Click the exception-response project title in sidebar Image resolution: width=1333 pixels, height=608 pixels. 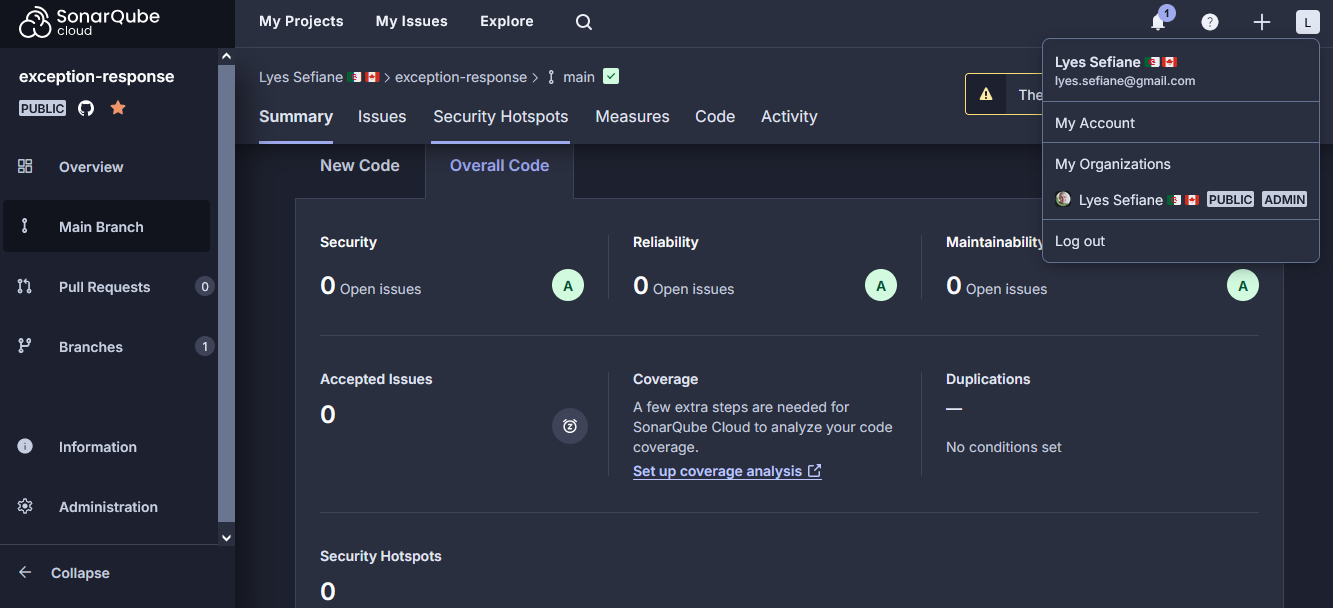pos(97,77)
